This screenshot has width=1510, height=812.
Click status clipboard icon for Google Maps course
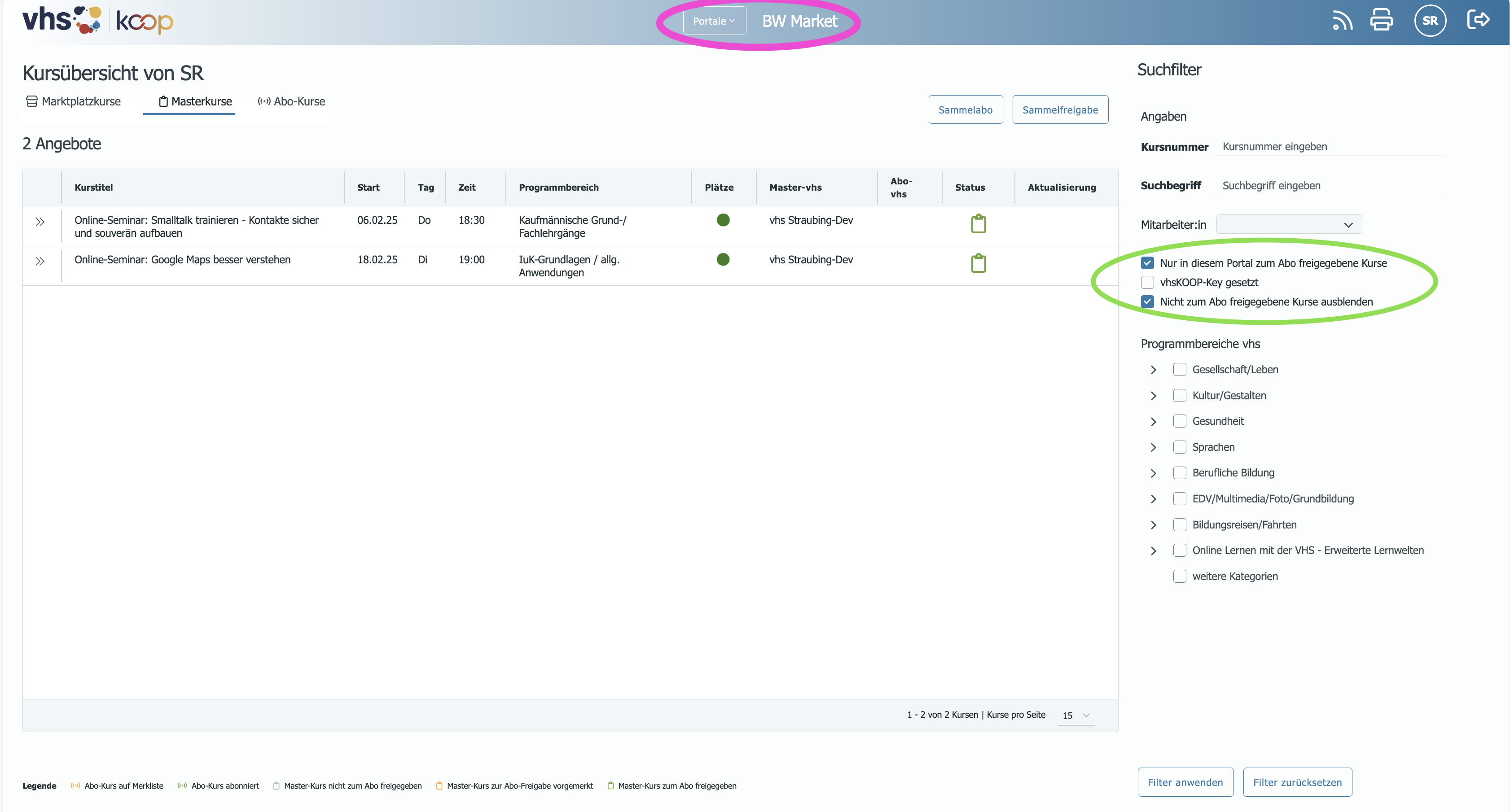click(979, 263)
